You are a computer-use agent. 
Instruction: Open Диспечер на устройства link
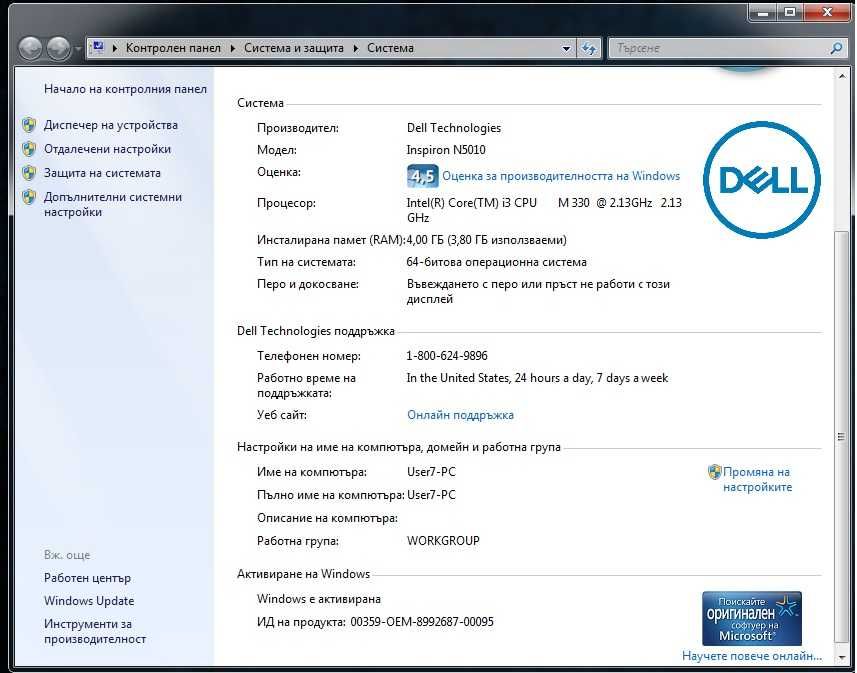coord(111,125)
